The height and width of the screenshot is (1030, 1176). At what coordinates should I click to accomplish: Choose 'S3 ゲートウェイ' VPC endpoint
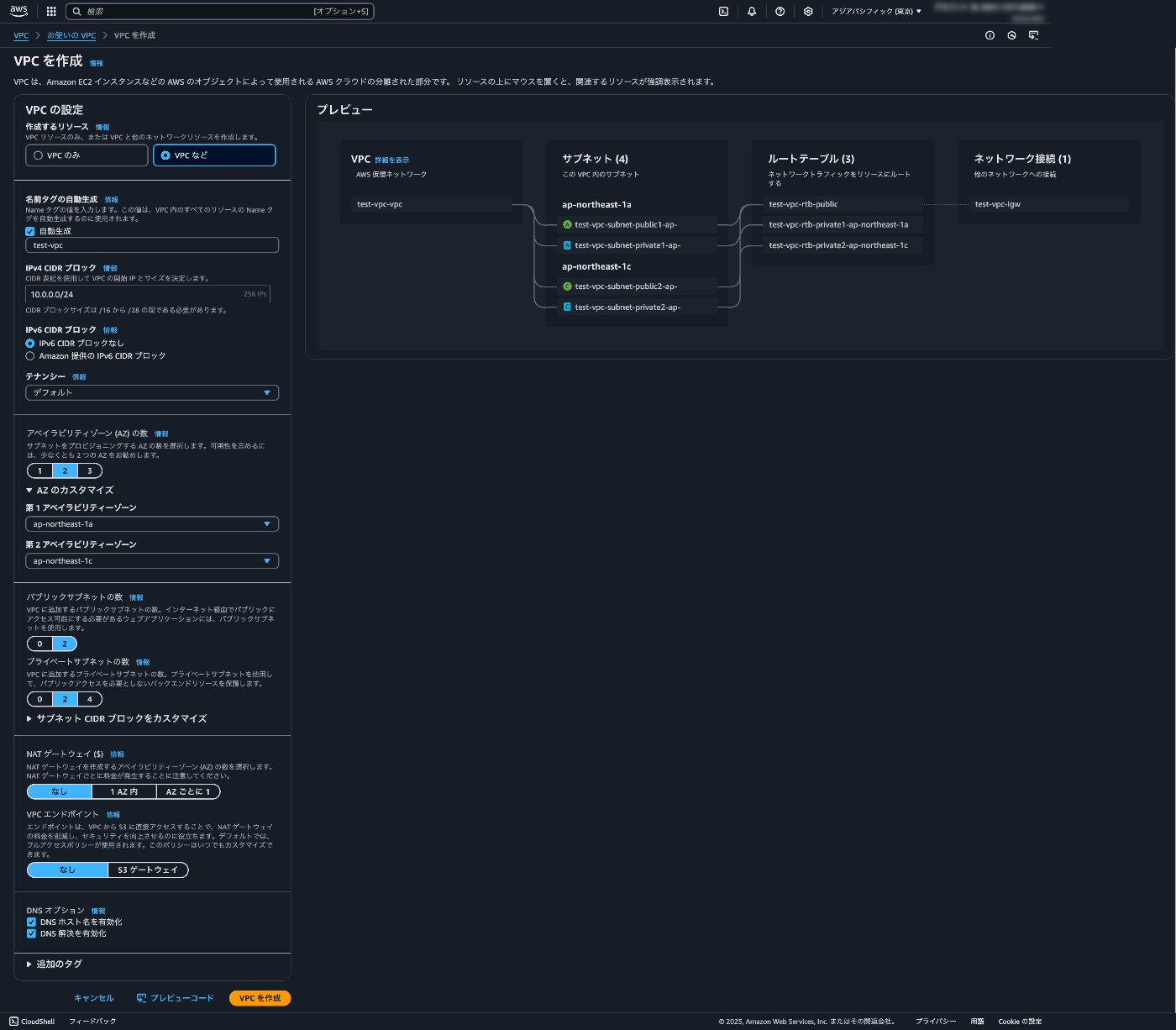point(148,870)
